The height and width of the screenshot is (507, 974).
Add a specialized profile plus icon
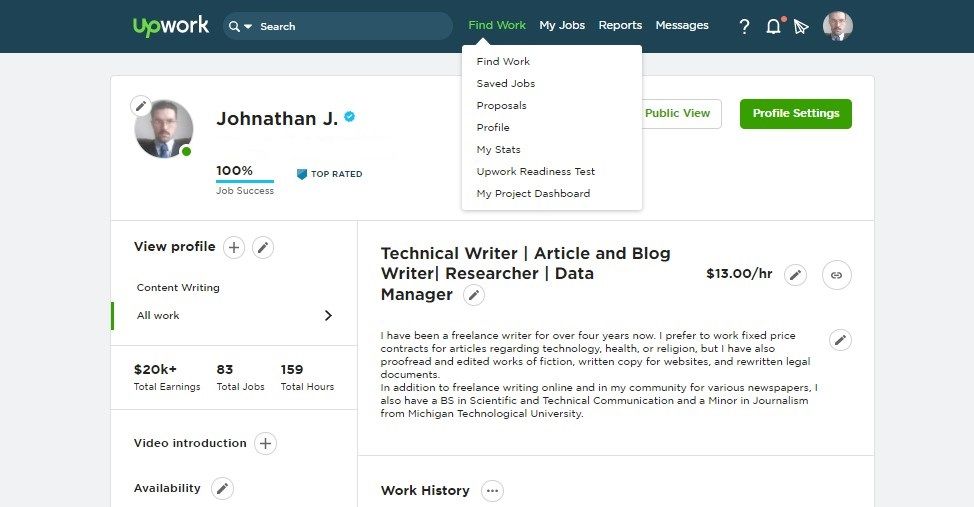234,248
